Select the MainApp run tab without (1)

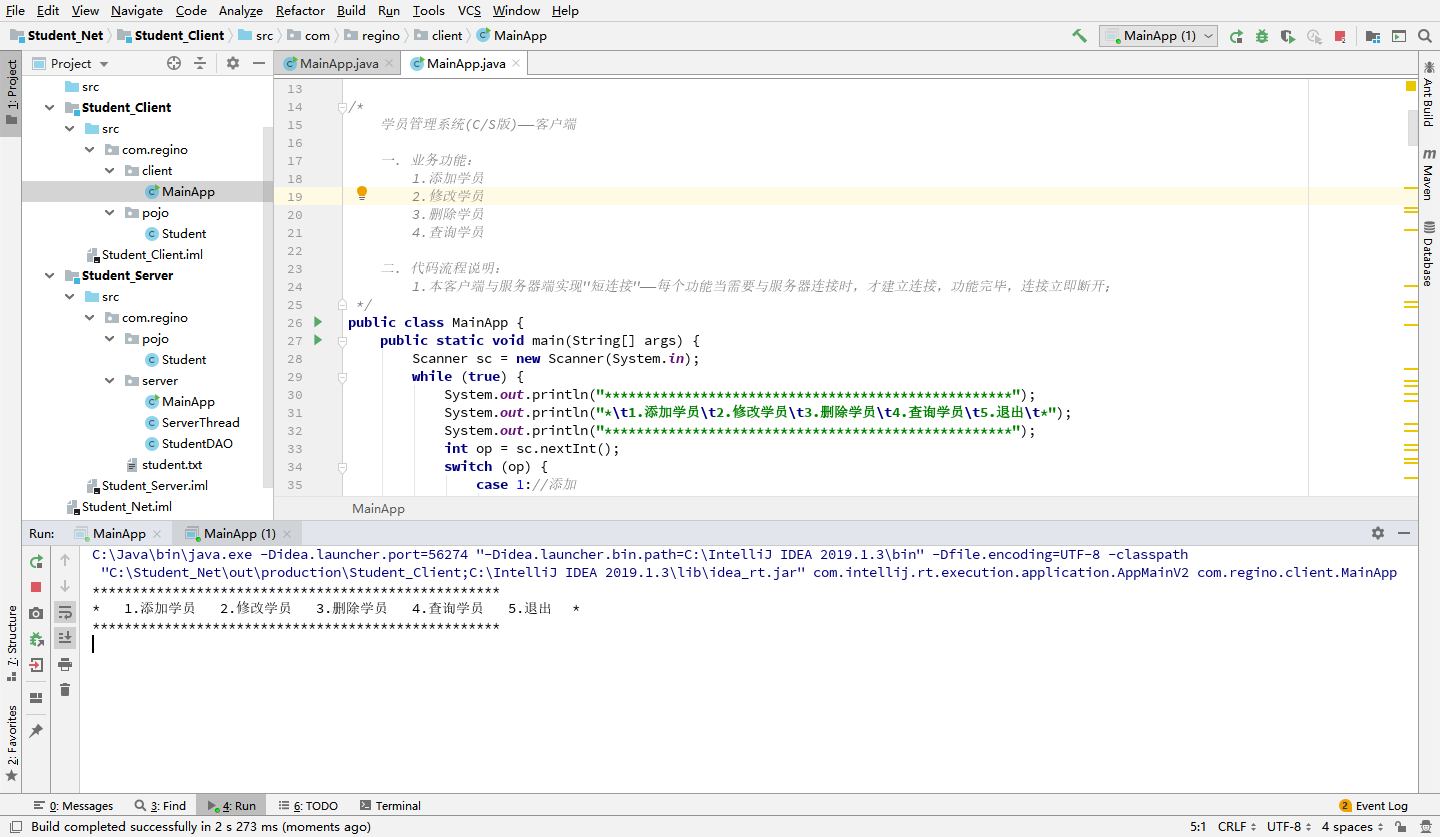[119, 533]
